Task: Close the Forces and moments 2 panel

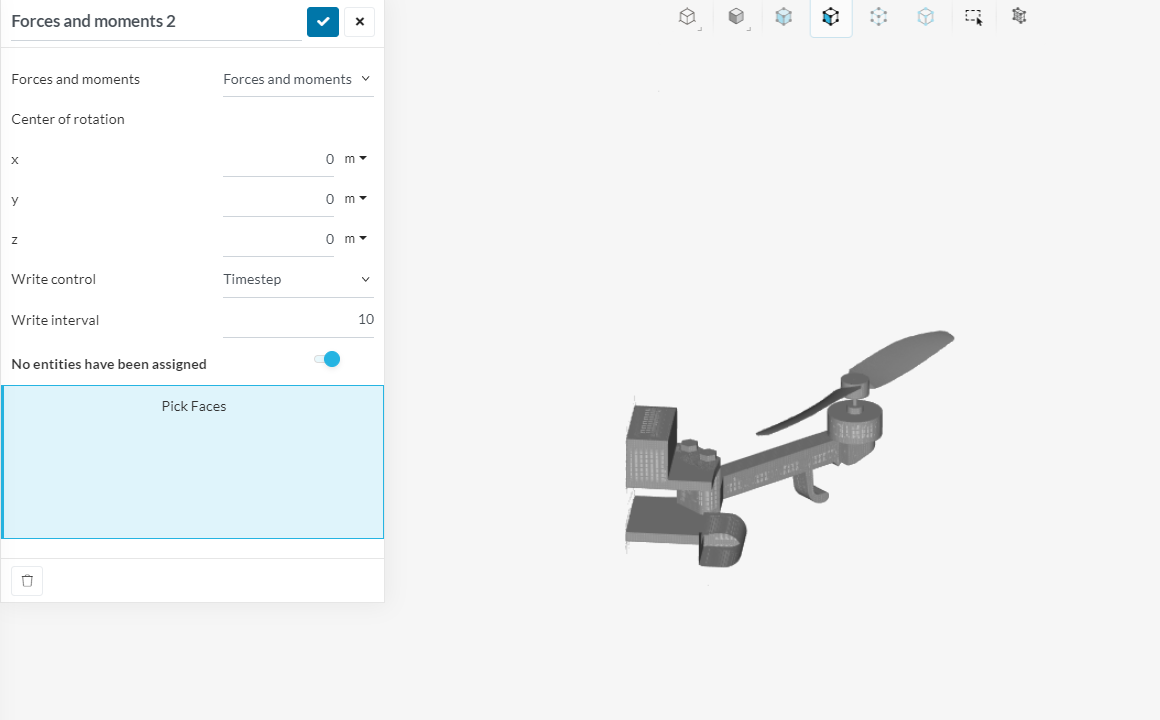Action: point(360,21)
